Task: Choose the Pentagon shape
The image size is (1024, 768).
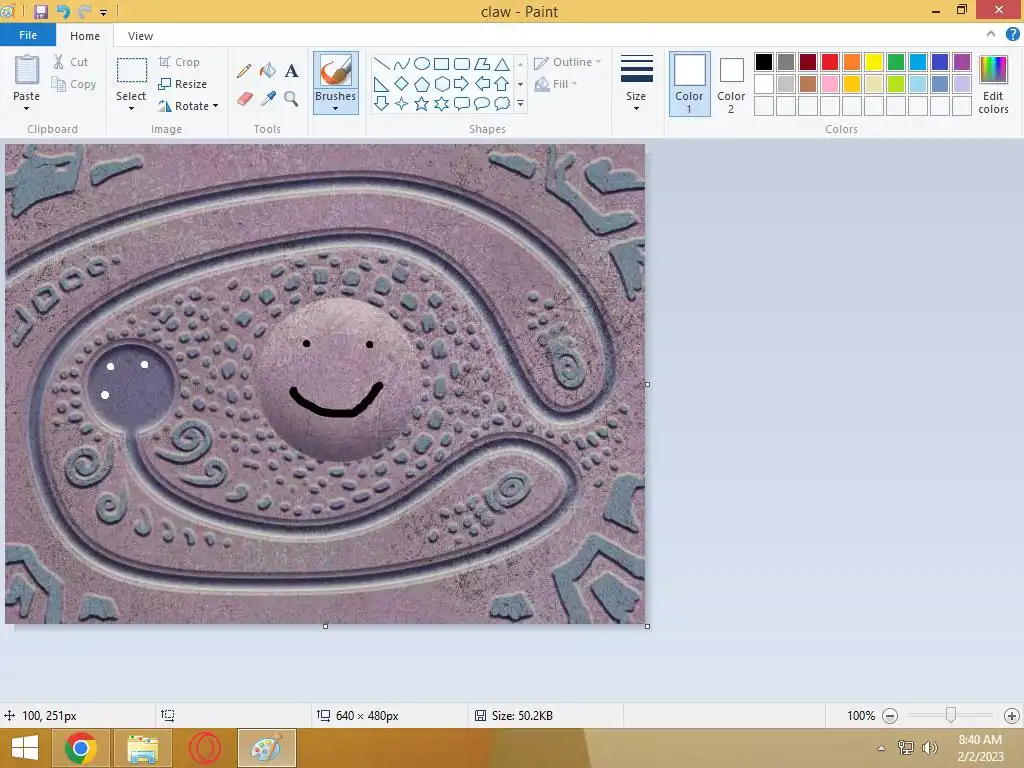Action: (422, 84)
